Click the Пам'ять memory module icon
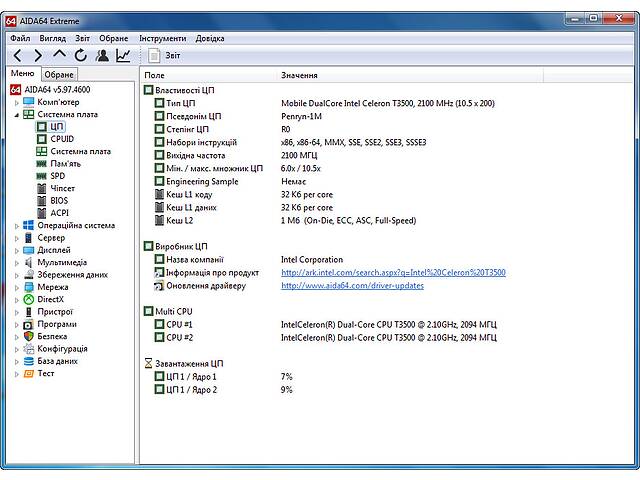This screenshot has width=640, height=480. 42,164
